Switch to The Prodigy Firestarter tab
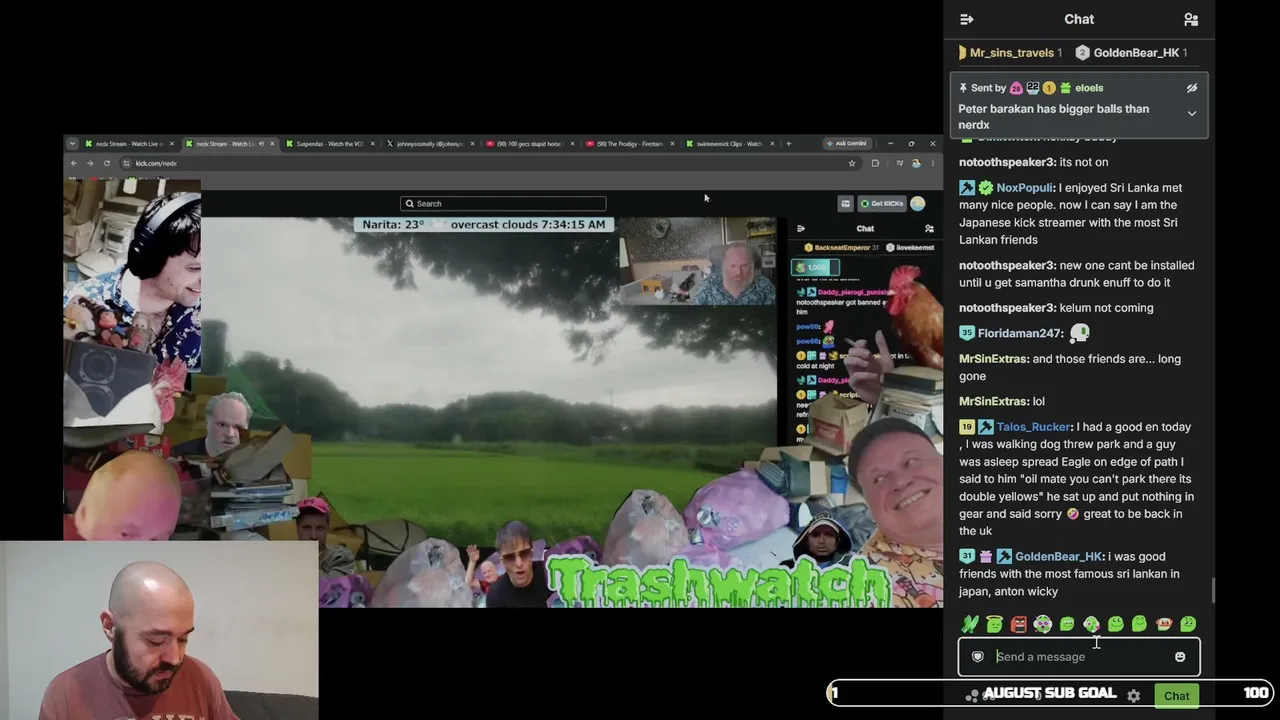This screenshot has width=1280, height=720. (x=630, y=144)
